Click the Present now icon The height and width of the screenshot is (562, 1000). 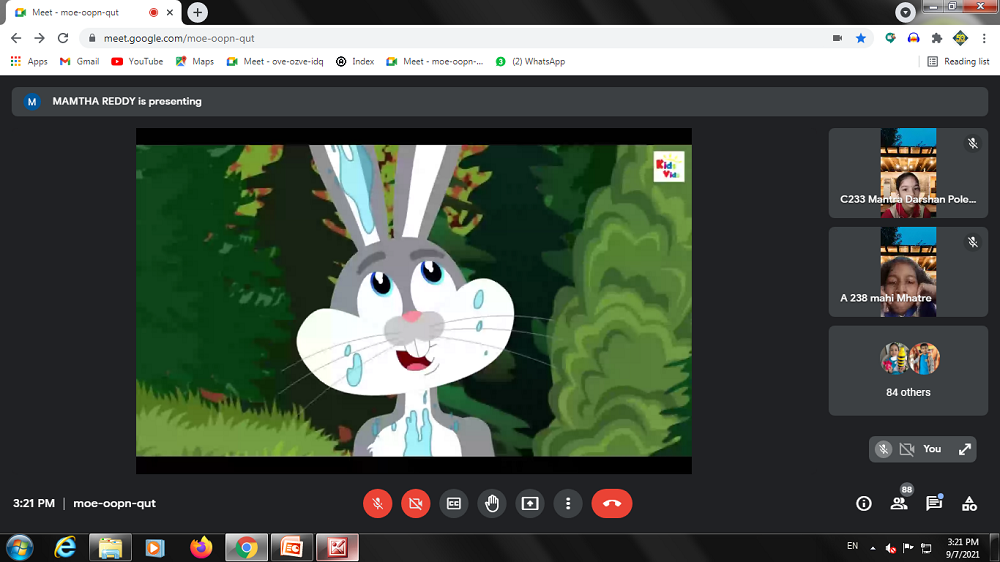530,503
